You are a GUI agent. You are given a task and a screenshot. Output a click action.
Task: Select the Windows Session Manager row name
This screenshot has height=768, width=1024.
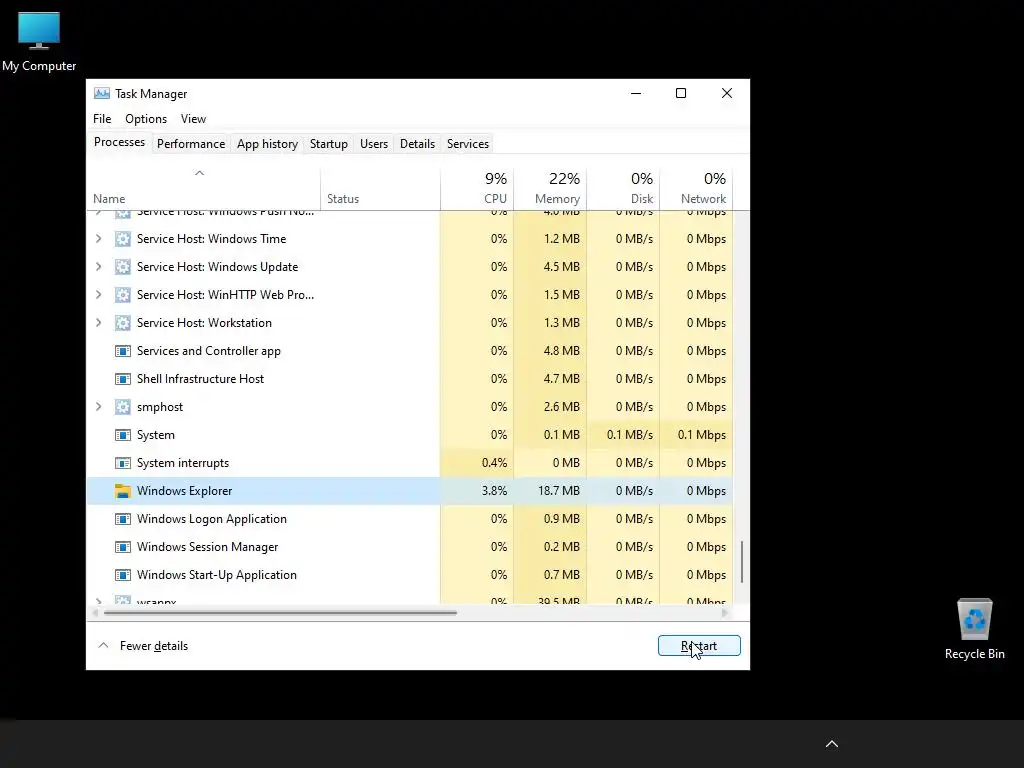[x=208, y=547]
